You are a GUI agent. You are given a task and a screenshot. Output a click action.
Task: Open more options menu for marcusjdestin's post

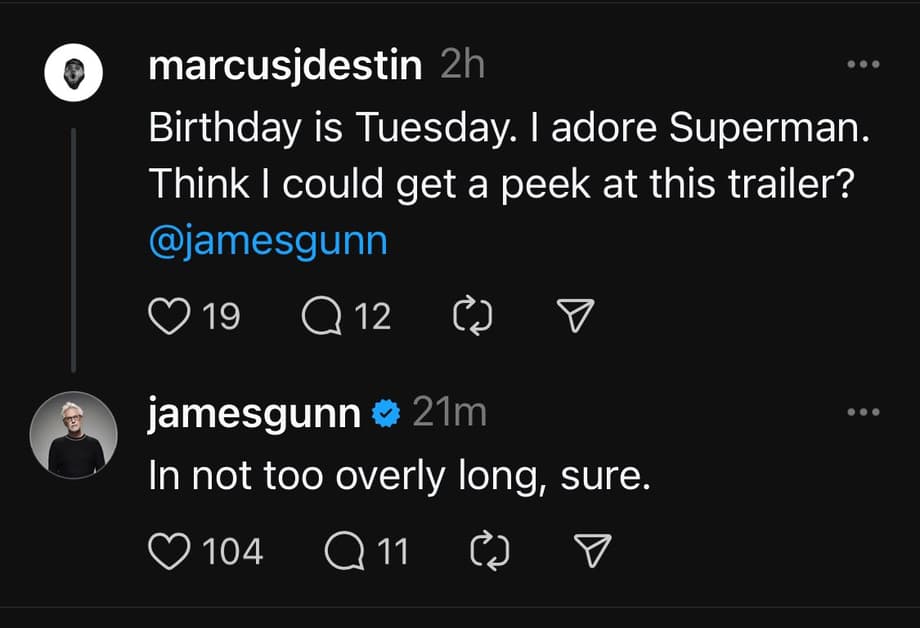click(861, 66)
